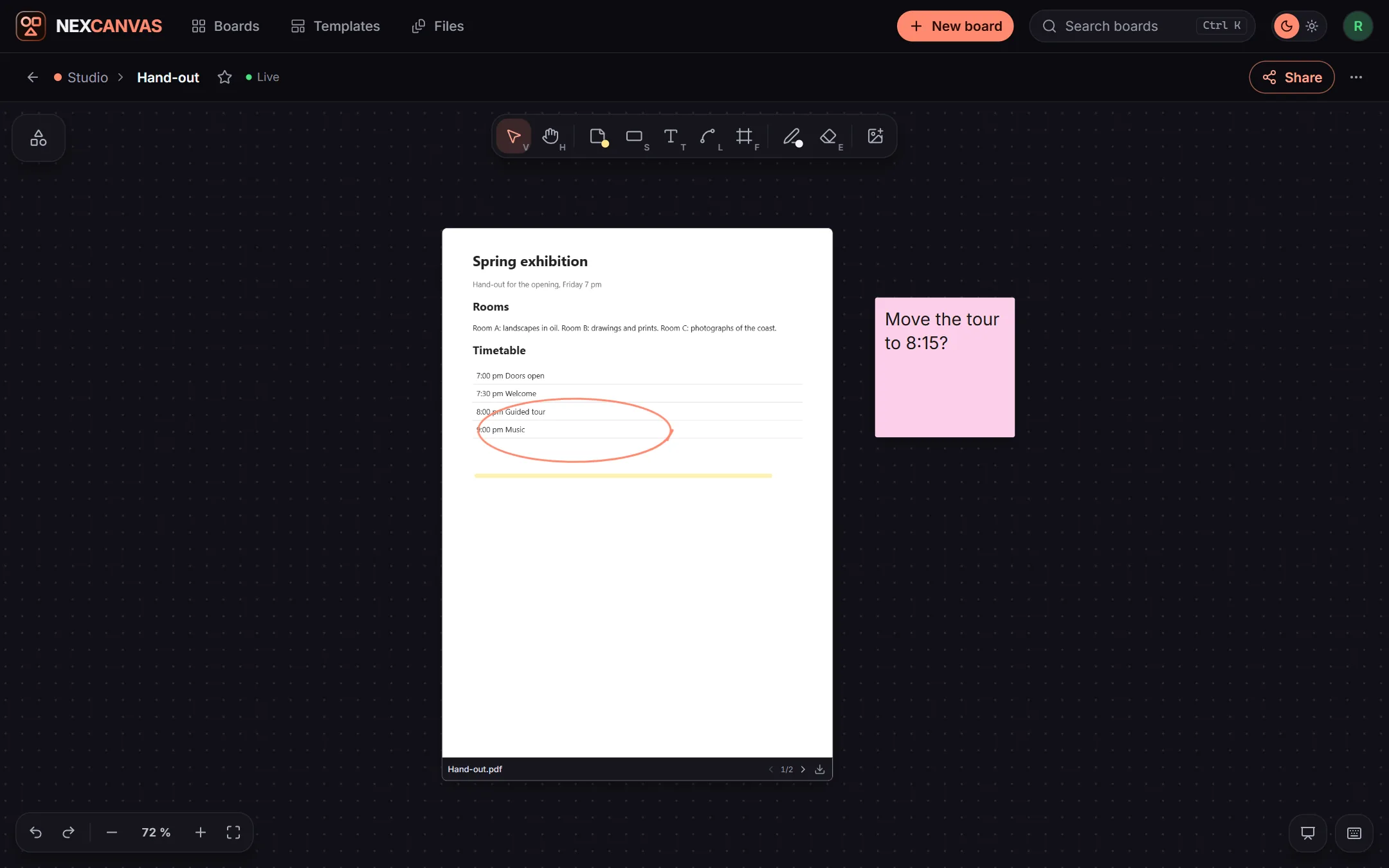Click the Hand-out board title

click(168, 77)
